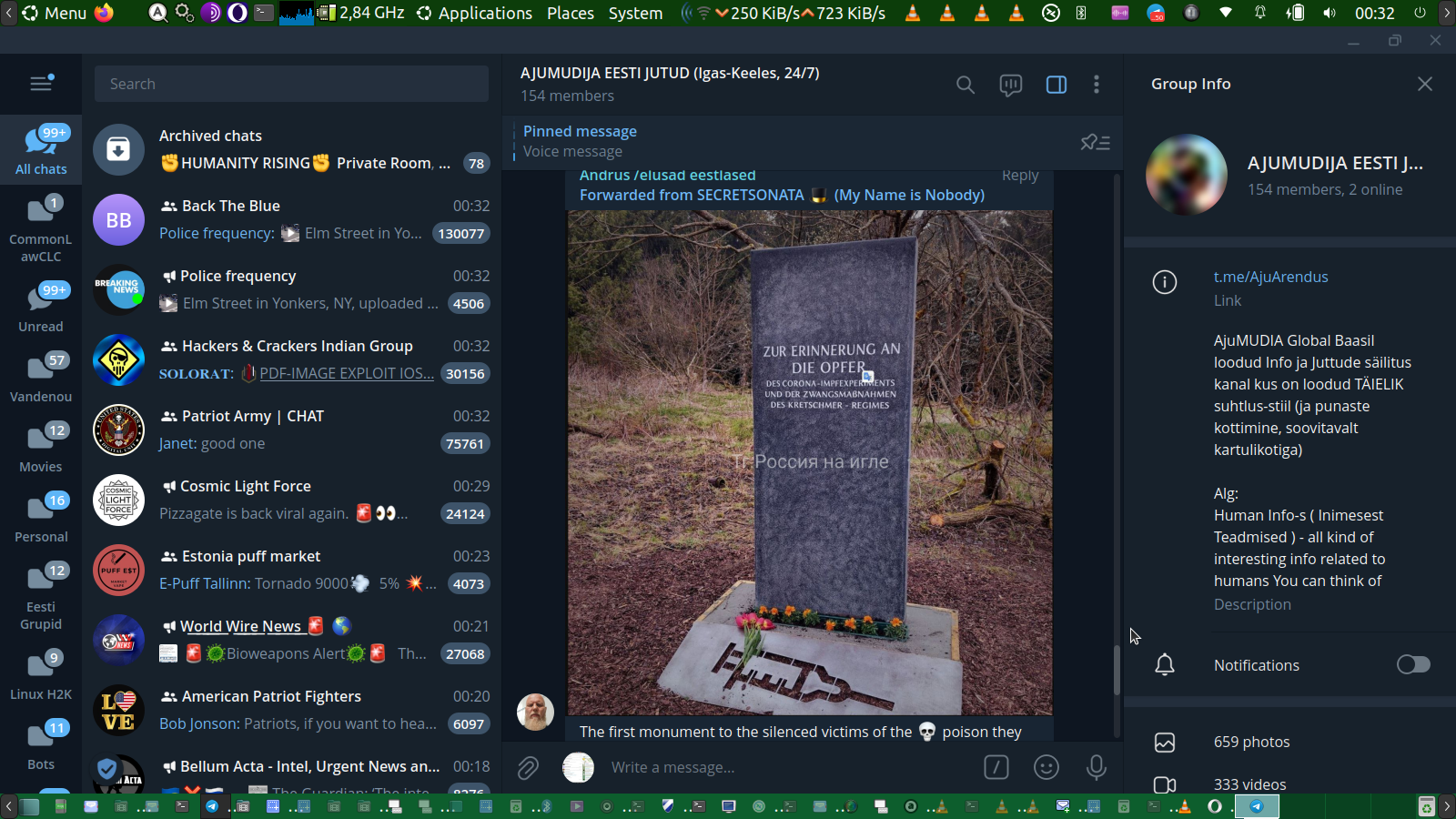Click the message sender's avatar photo
Screen dimensions: 1456x819
click(535, 712)
